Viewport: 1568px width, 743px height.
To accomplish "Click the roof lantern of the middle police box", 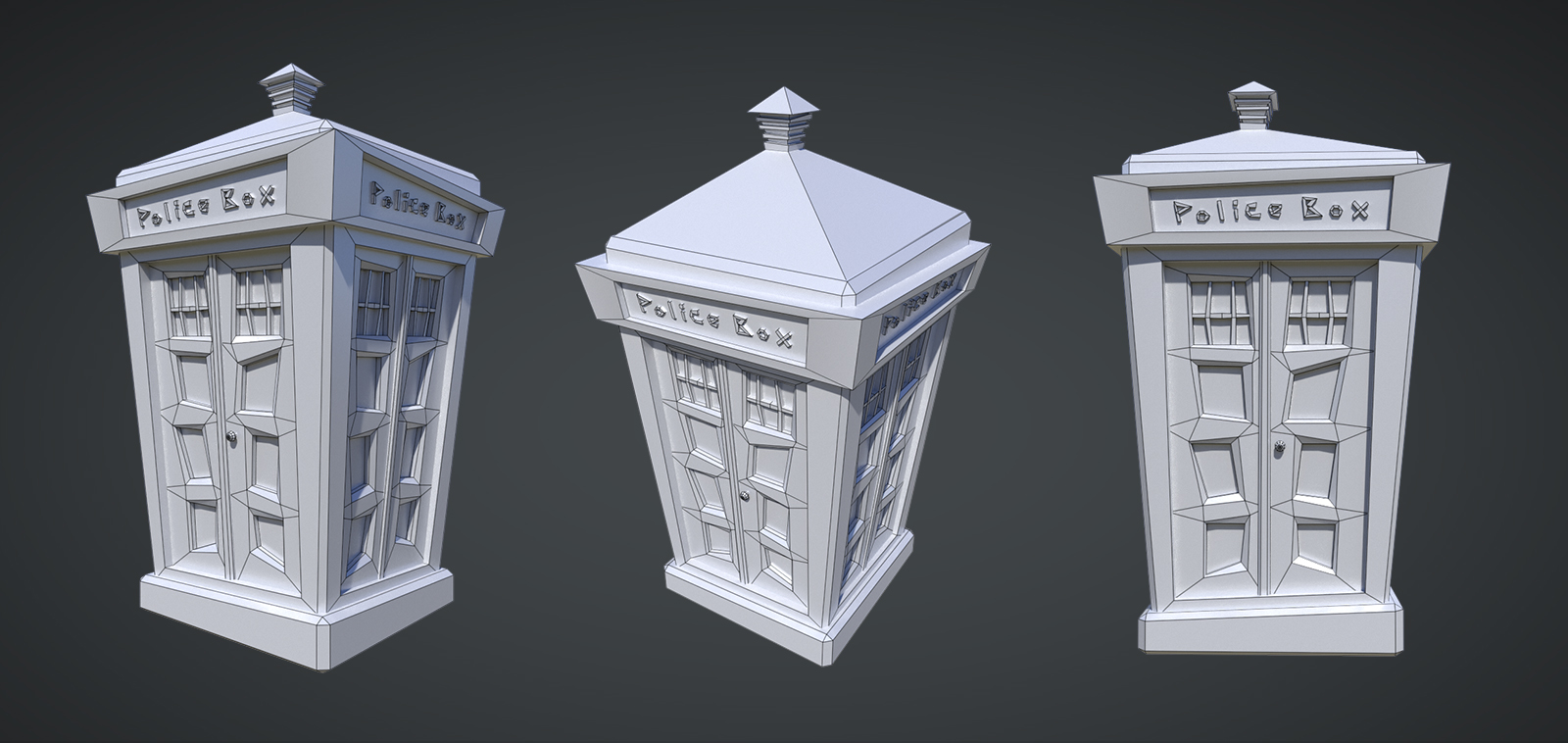I will tap(782, 119).
